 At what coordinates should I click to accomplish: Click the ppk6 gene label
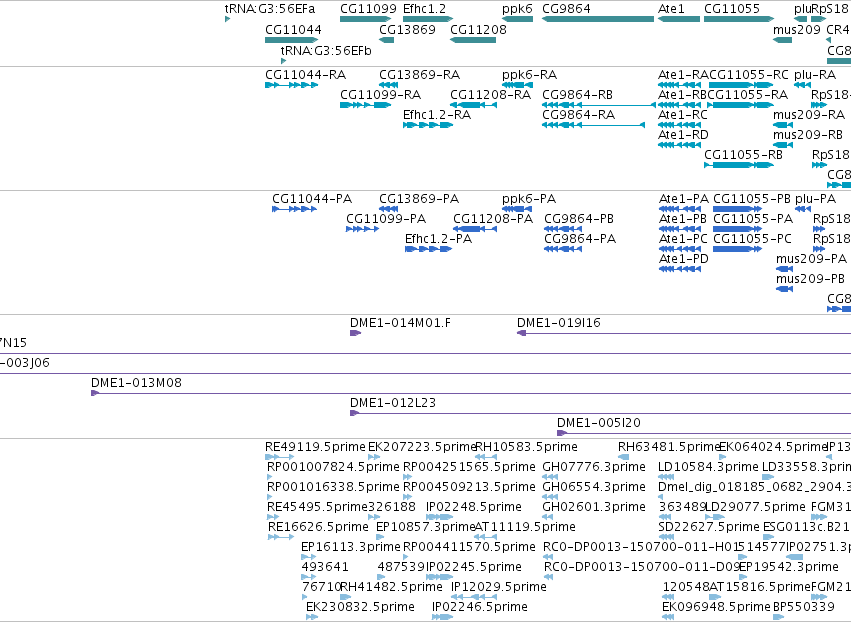click(x=517, y=9)
